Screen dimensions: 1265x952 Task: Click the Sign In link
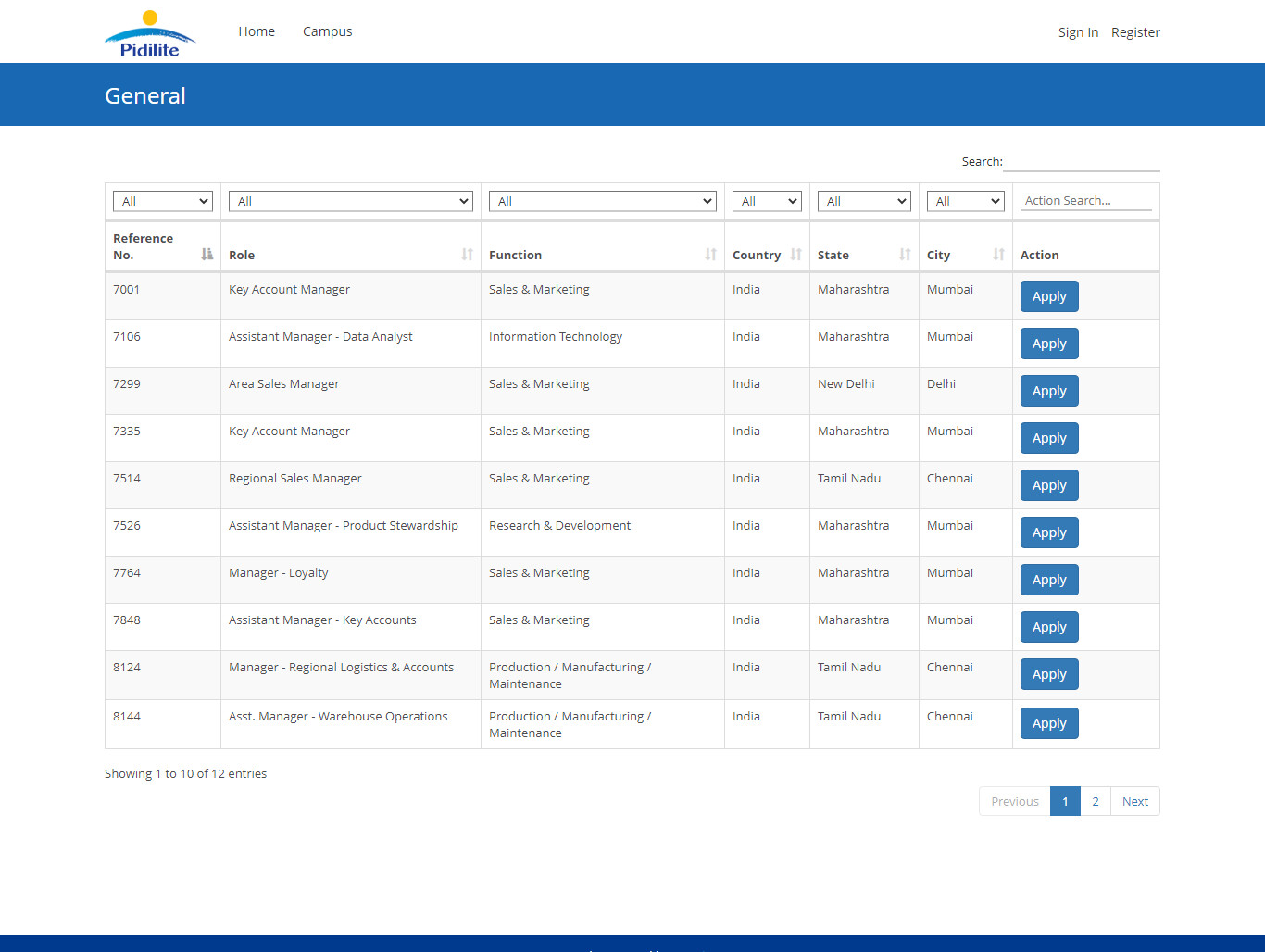[1078, 32]
